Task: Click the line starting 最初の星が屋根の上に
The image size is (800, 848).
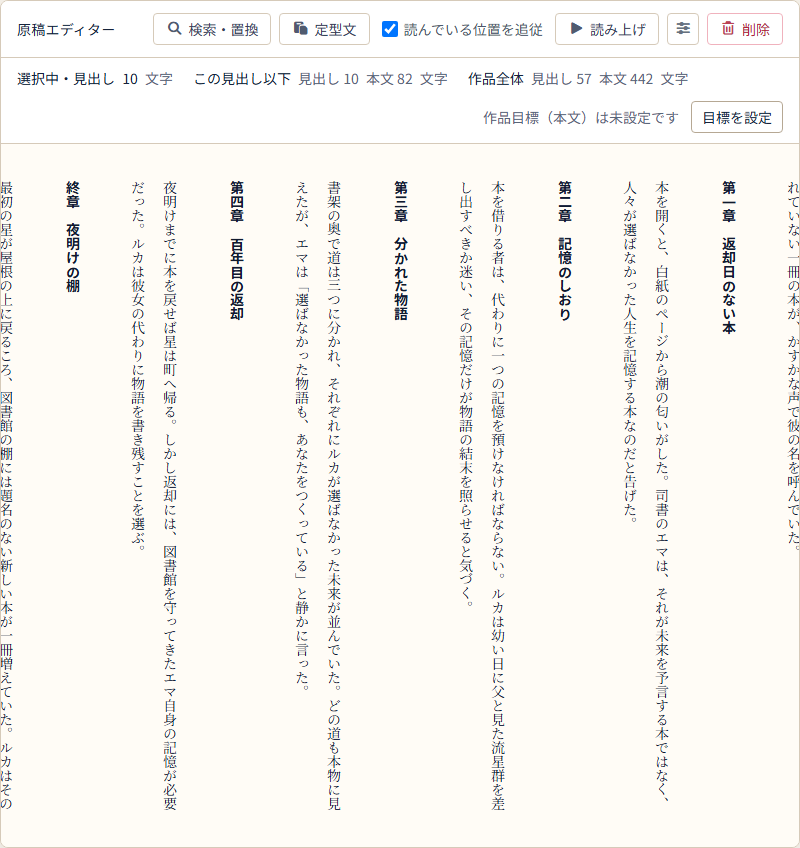Action: 6,495
